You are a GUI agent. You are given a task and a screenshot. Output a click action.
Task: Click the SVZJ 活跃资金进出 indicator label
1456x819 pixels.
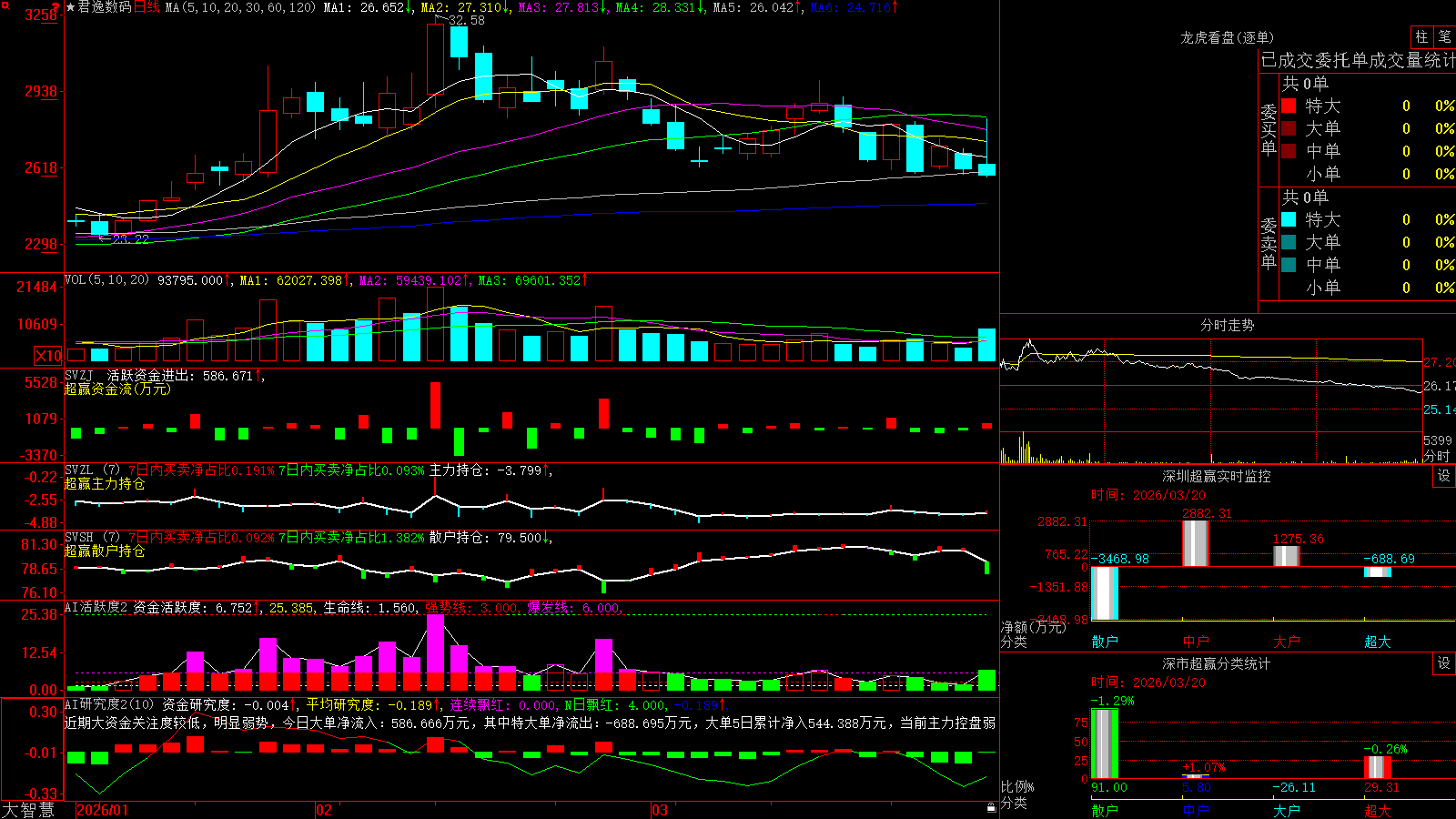[128, 376]
